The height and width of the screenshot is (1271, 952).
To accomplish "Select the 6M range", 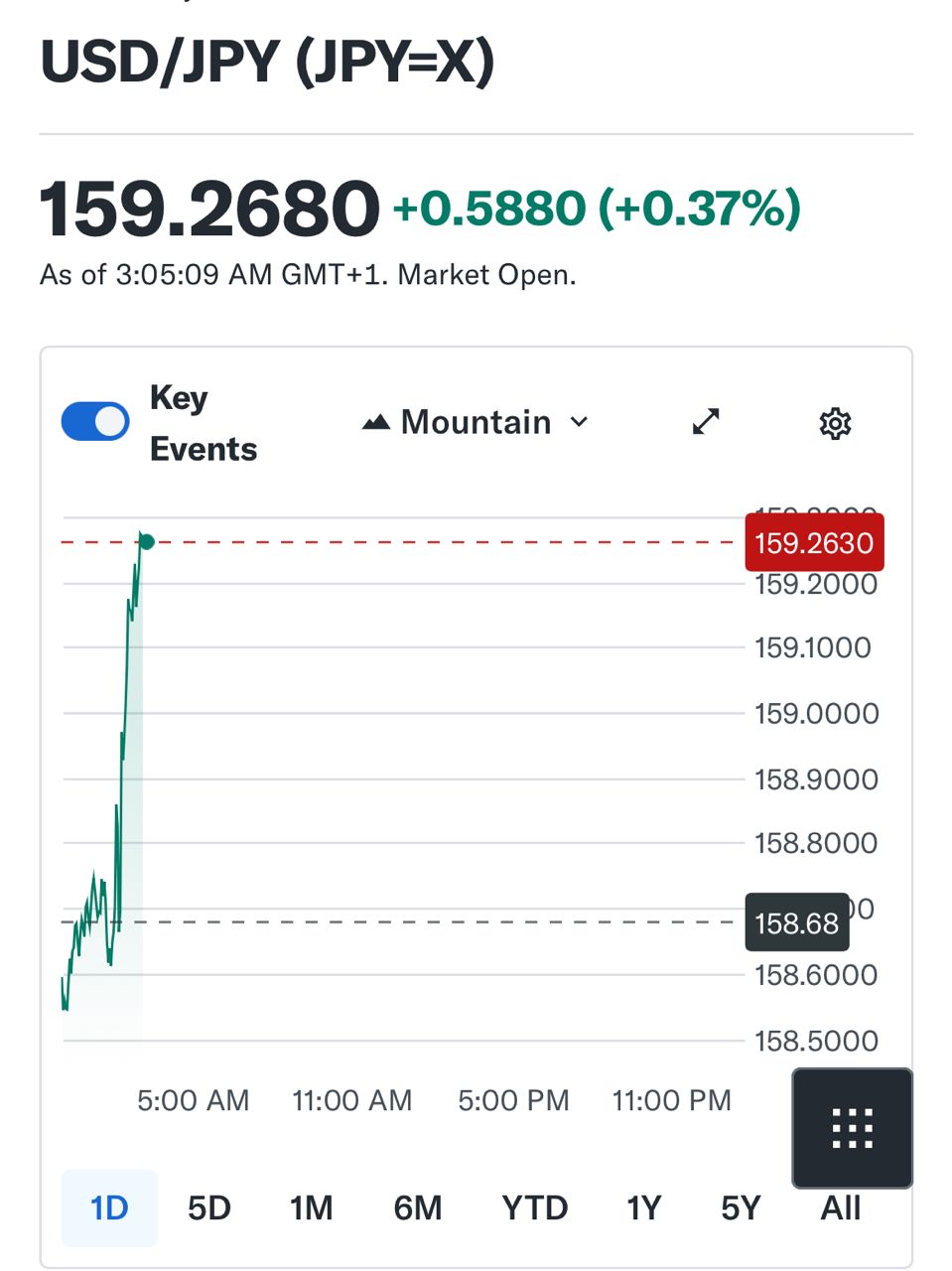I will (418, 1207).
